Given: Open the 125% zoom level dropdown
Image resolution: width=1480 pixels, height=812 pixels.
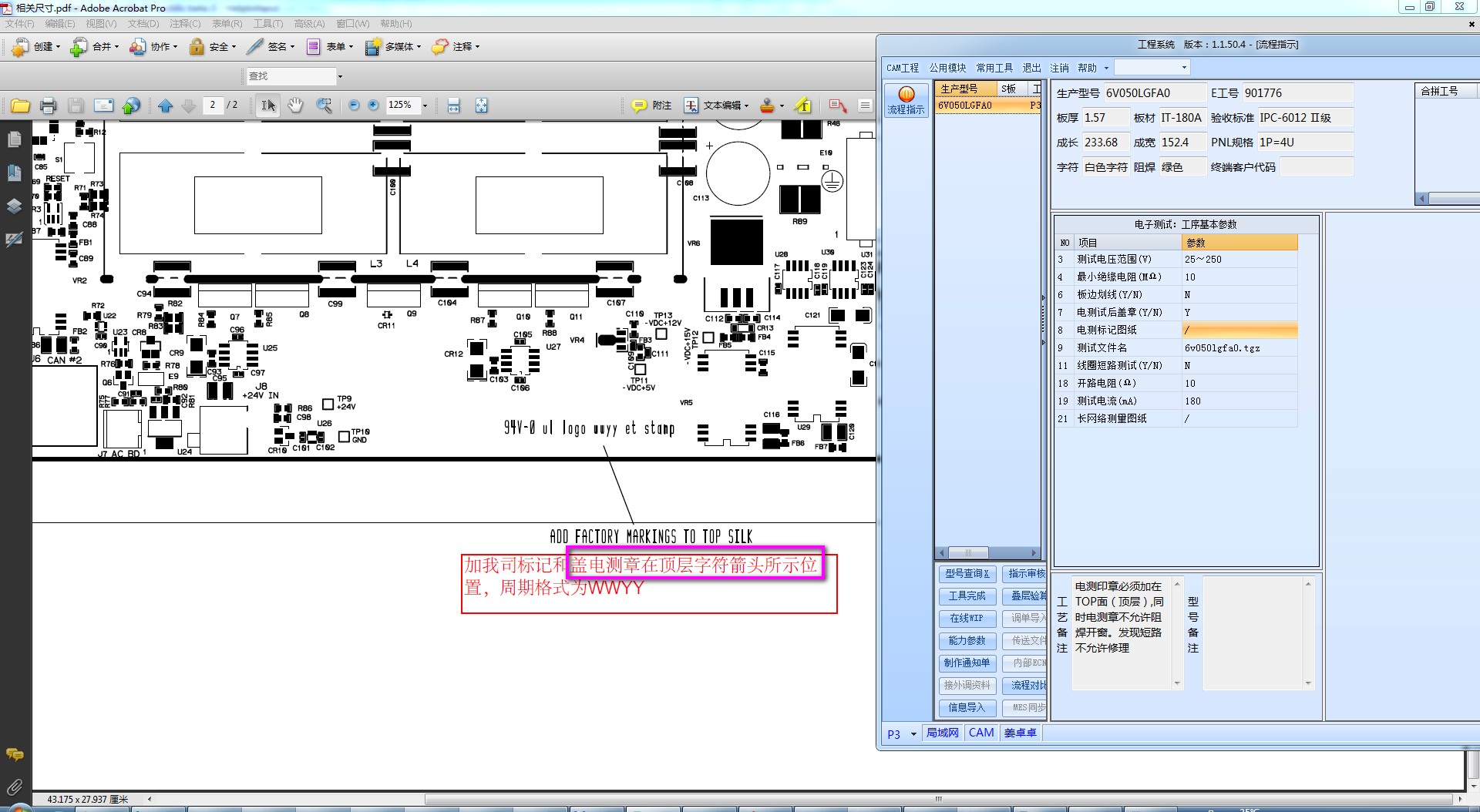Looking at the screenshot, I should click(x=425, y=106).
